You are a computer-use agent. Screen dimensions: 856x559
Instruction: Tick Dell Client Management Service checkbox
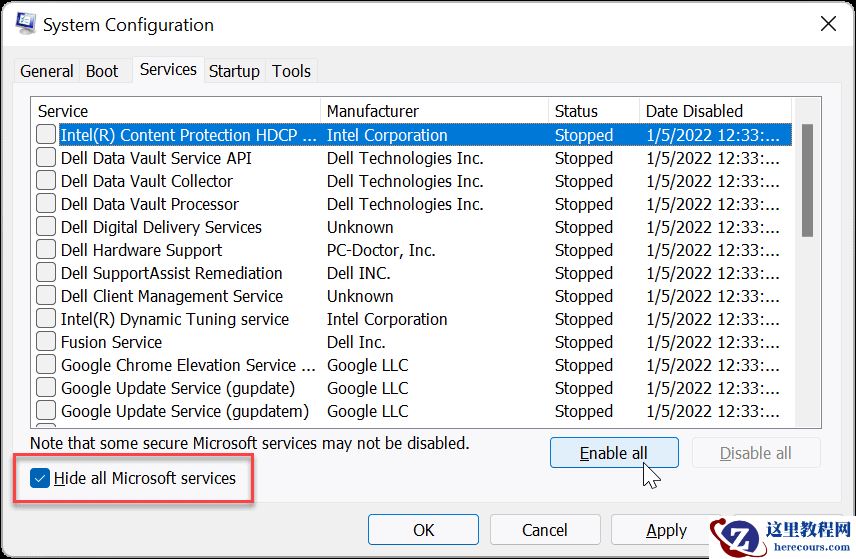pyautogui.click(x=46, y=295)
